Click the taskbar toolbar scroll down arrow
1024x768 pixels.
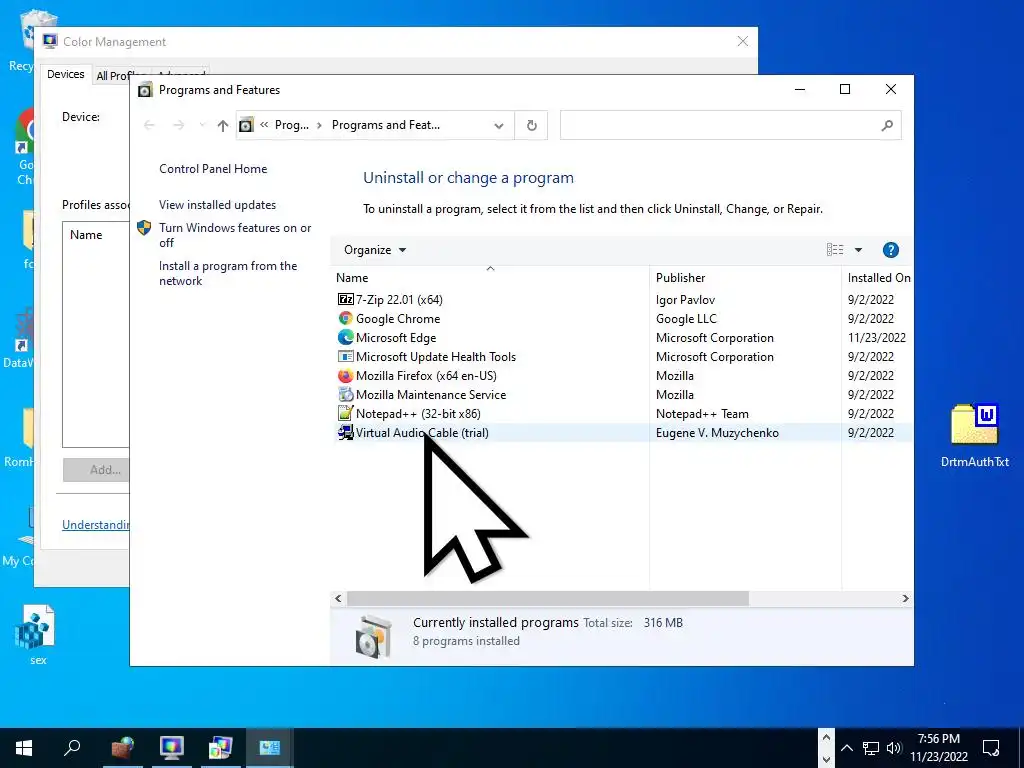point(826,759)
